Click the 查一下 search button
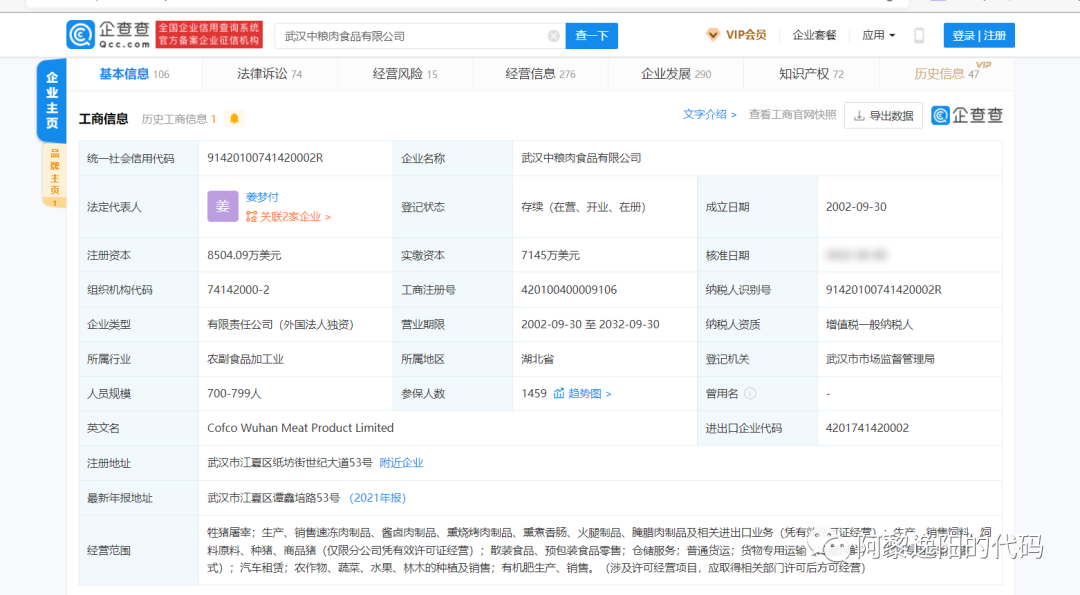1080x595 pixels. [x=591, y=36]
